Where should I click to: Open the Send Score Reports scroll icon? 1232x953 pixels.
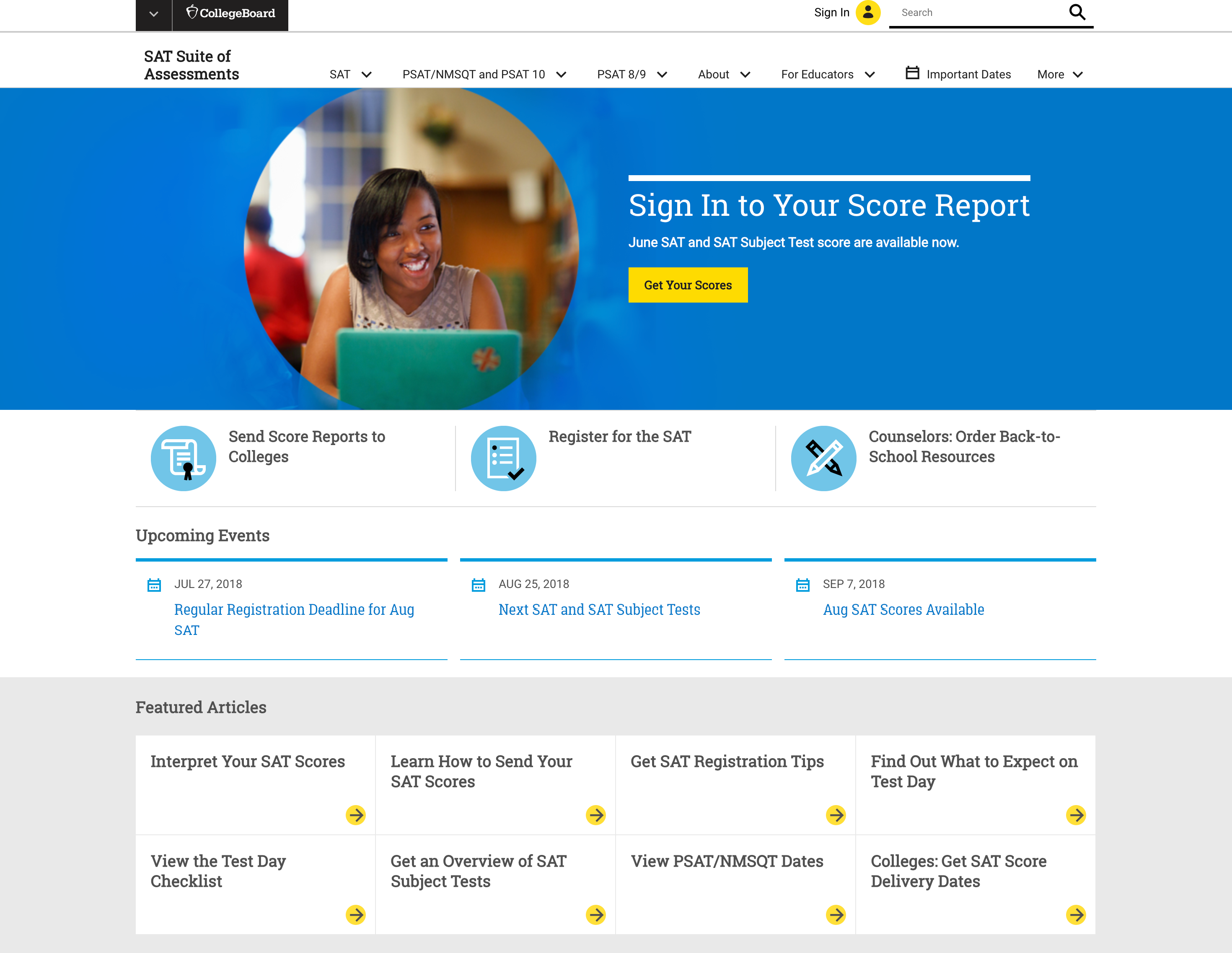coord(184,458)
